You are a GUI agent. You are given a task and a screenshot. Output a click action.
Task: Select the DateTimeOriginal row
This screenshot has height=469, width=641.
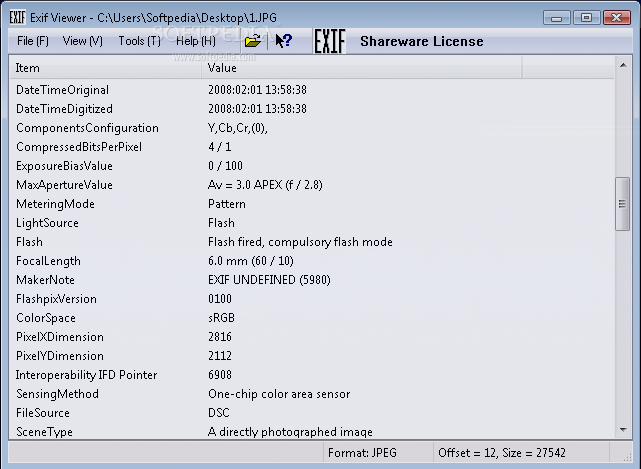pos(312,90)
